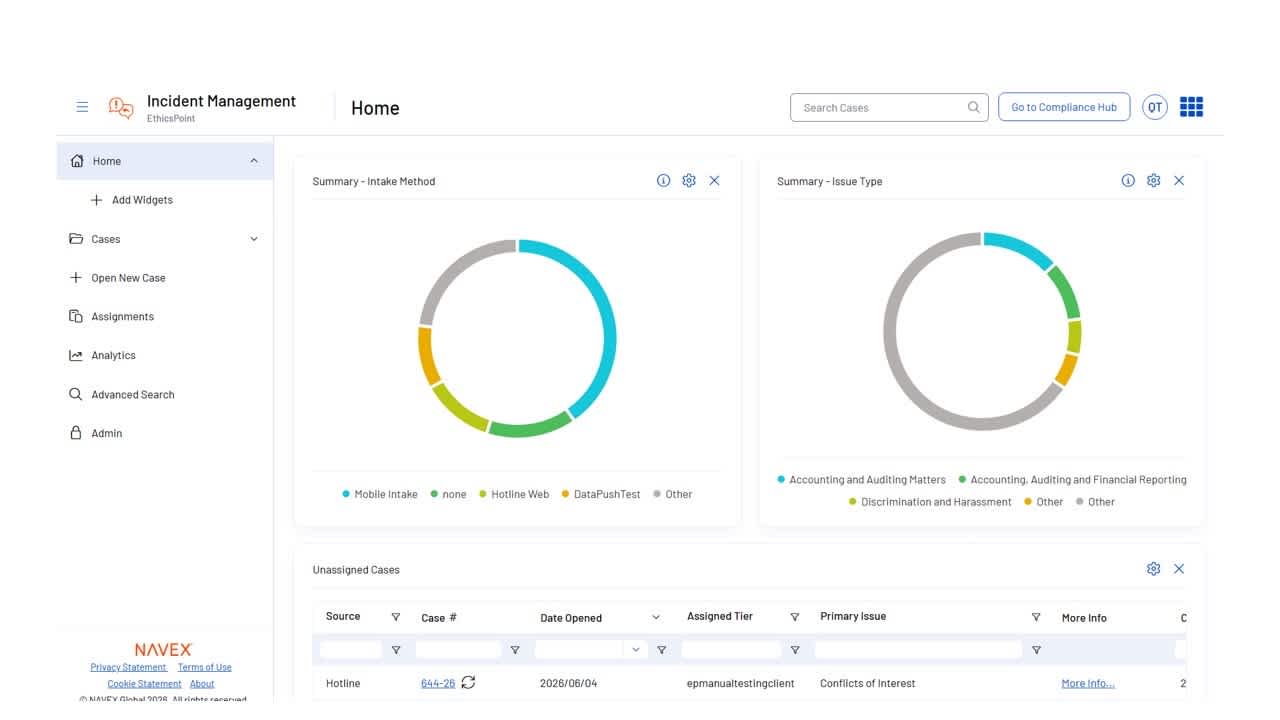Viewport: 1280px width, 720px height.
Task: Click the Search Cases input field
Action: [x=880, y=107]
